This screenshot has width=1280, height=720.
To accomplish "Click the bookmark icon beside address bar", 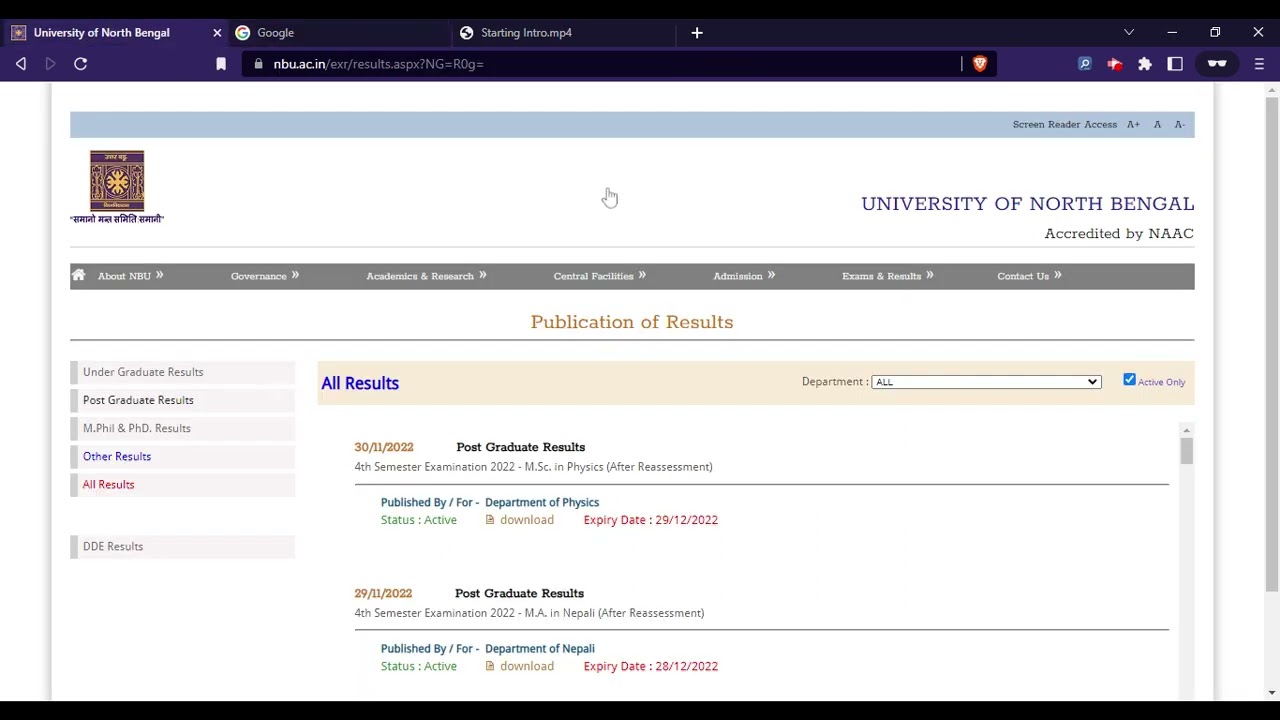I will pyautogui.click(x=221, y=64).
